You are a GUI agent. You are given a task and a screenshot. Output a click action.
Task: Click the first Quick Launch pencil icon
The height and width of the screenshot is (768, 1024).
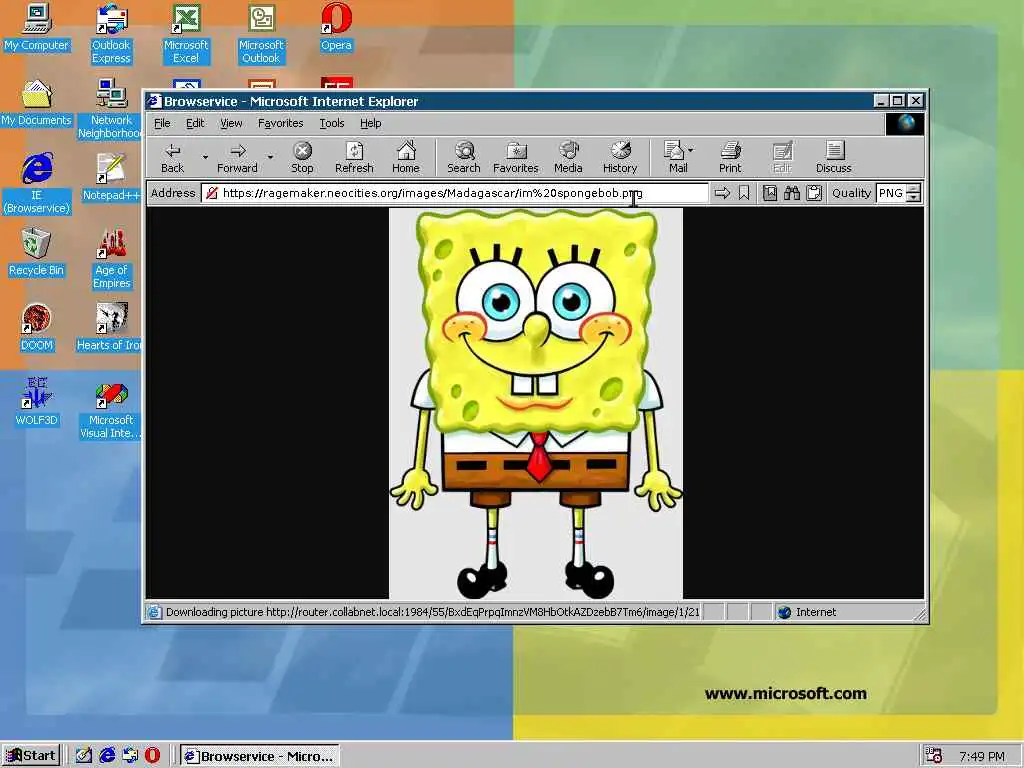pyautogui.click(x=84, y=756)
